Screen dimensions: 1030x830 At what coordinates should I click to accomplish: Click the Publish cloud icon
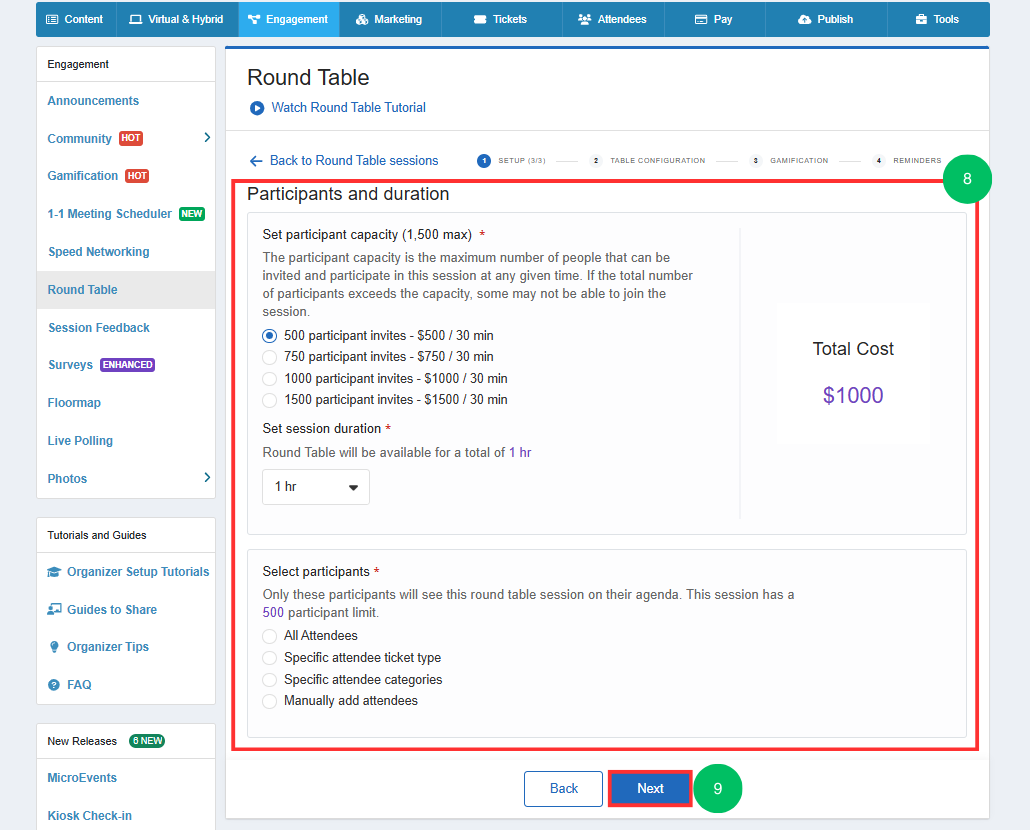pos(804,20)
